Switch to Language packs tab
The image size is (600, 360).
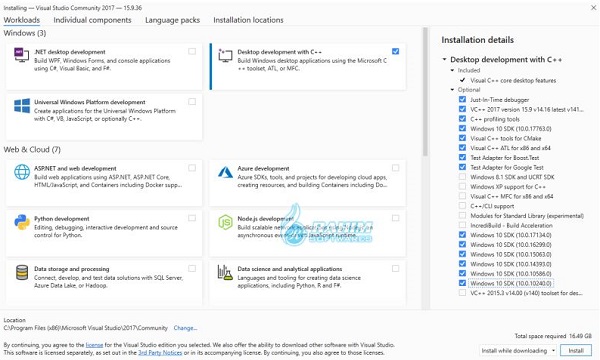click(172, 20)
